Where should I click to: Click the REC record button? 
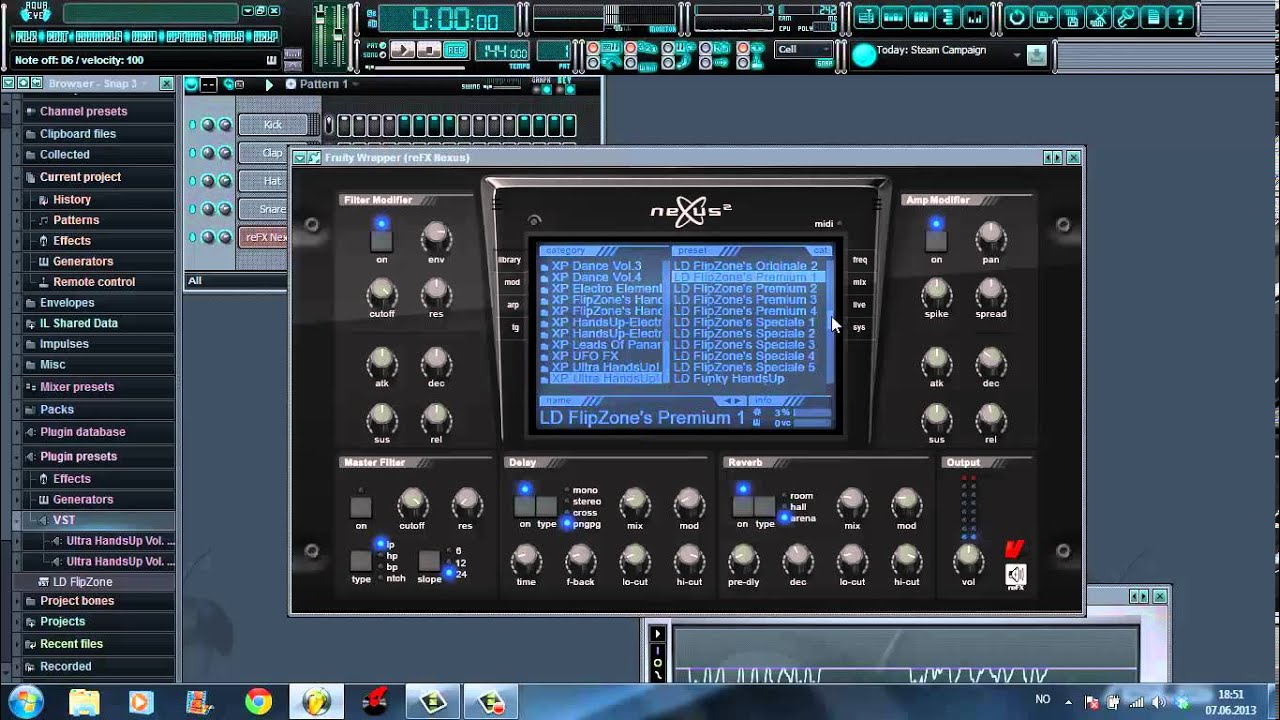click(455, 50)
